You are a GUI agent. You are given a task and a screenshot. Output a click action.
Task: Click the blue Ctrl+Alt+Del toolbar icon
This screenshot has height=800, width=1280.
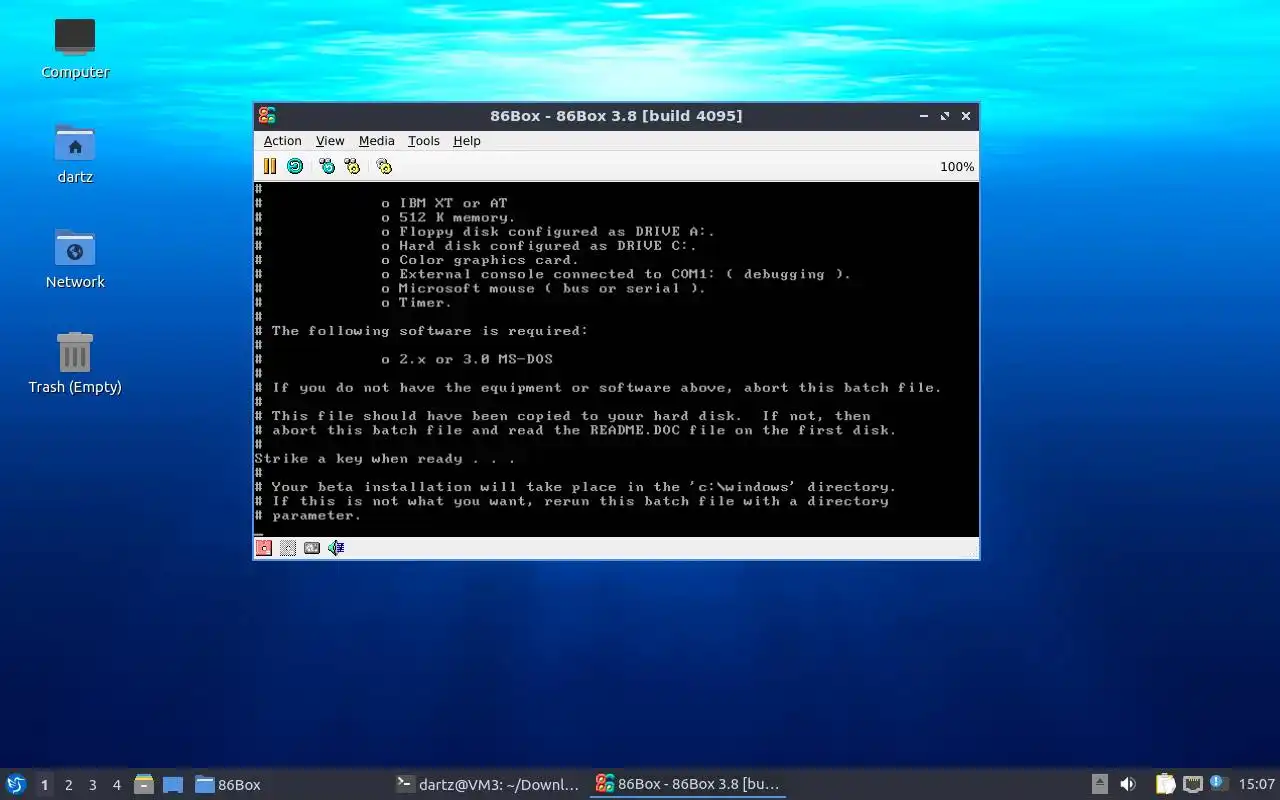tap(327, 166)
